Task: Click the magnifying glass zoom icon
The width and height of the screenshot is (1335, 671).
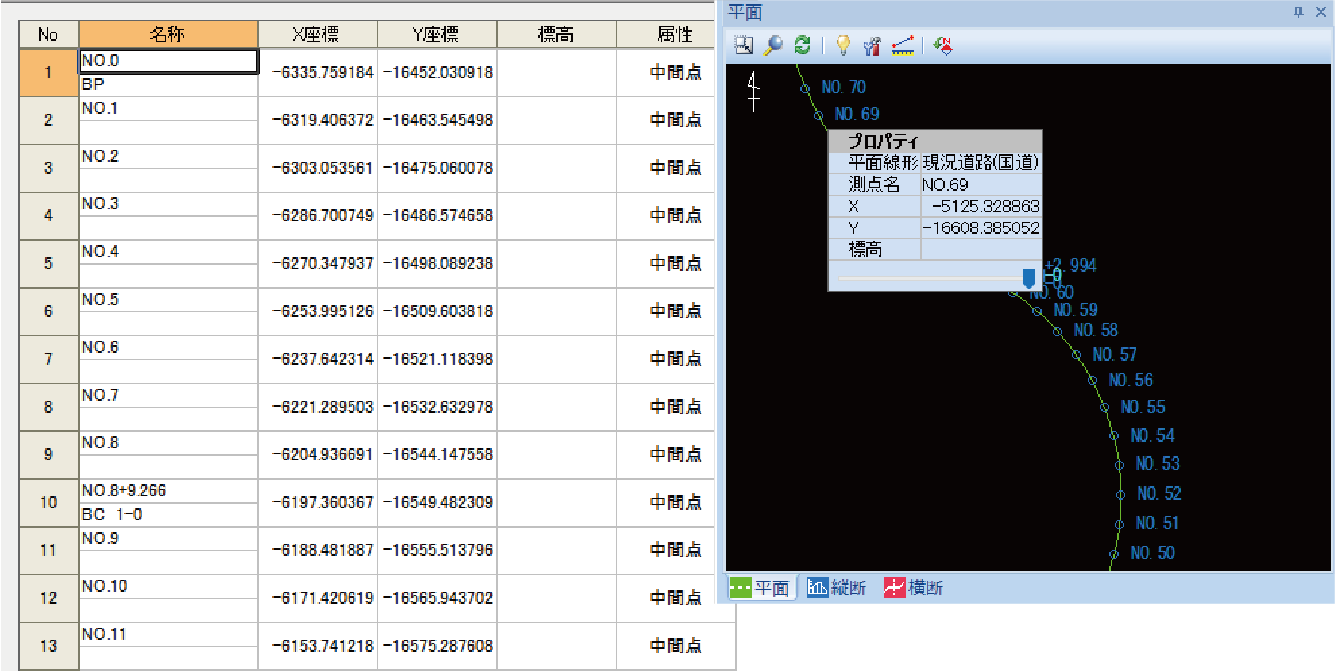Action: 772,45
